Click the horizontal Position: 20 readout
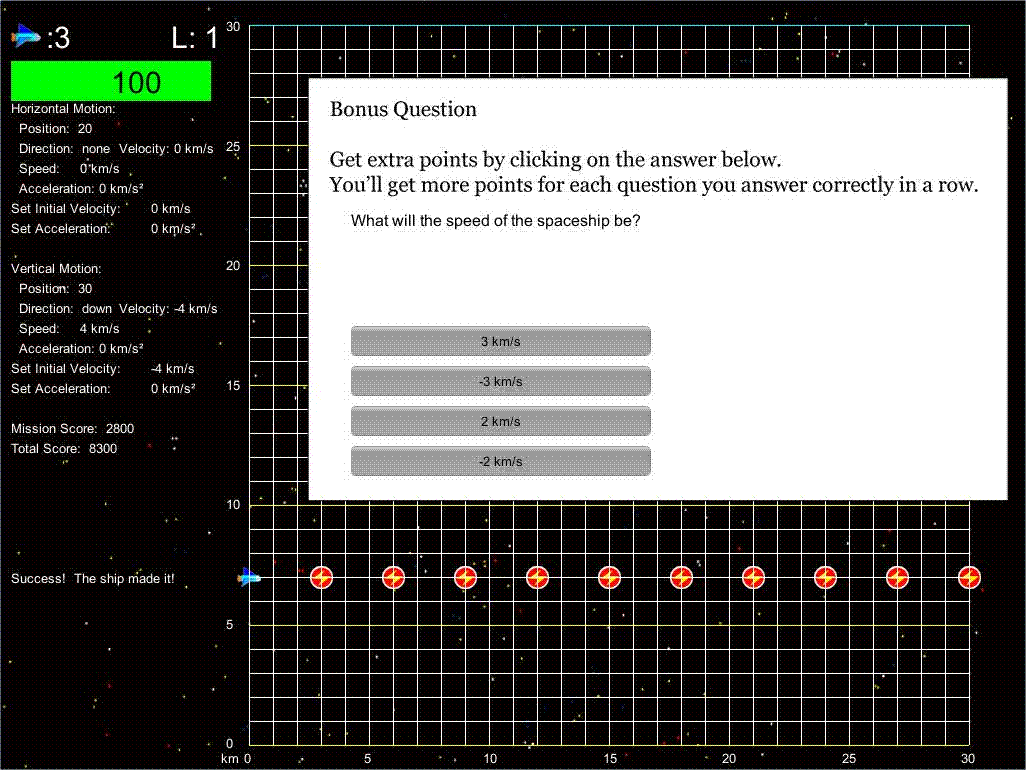The width and height of the screenshot is (1026, 770). [56, 129]
